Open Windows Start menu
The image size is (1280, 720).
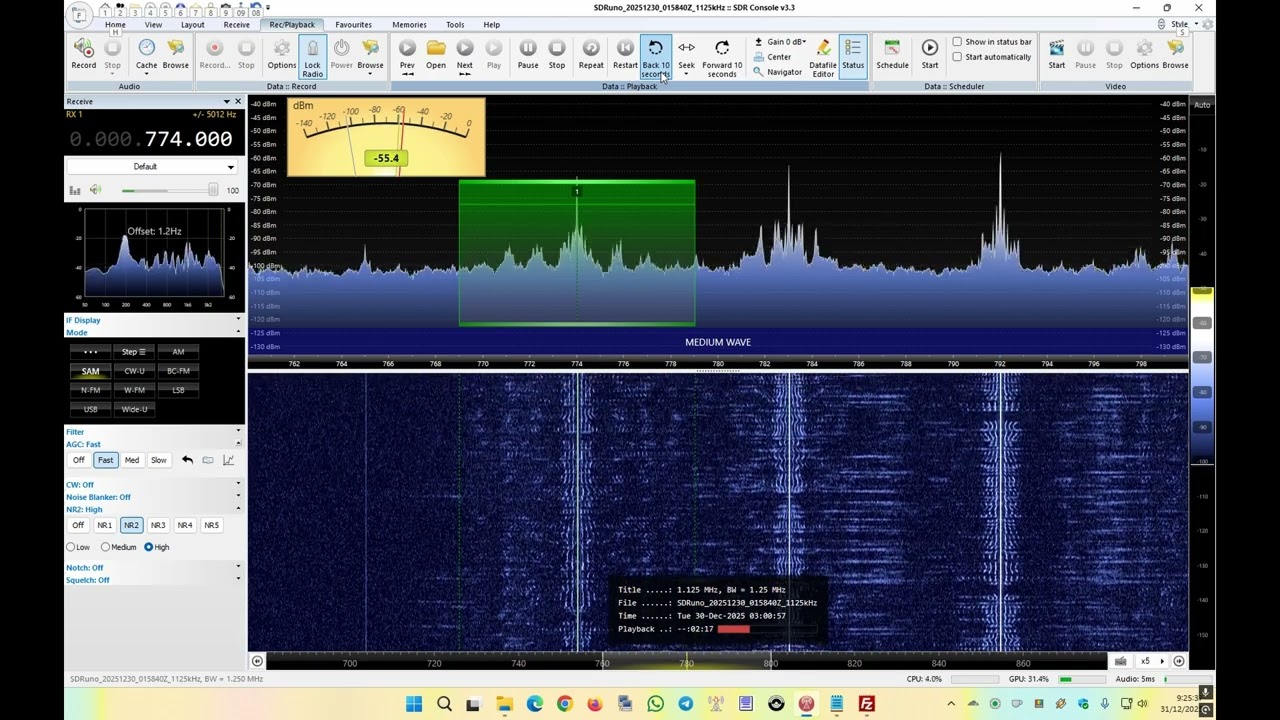point(413,704)
